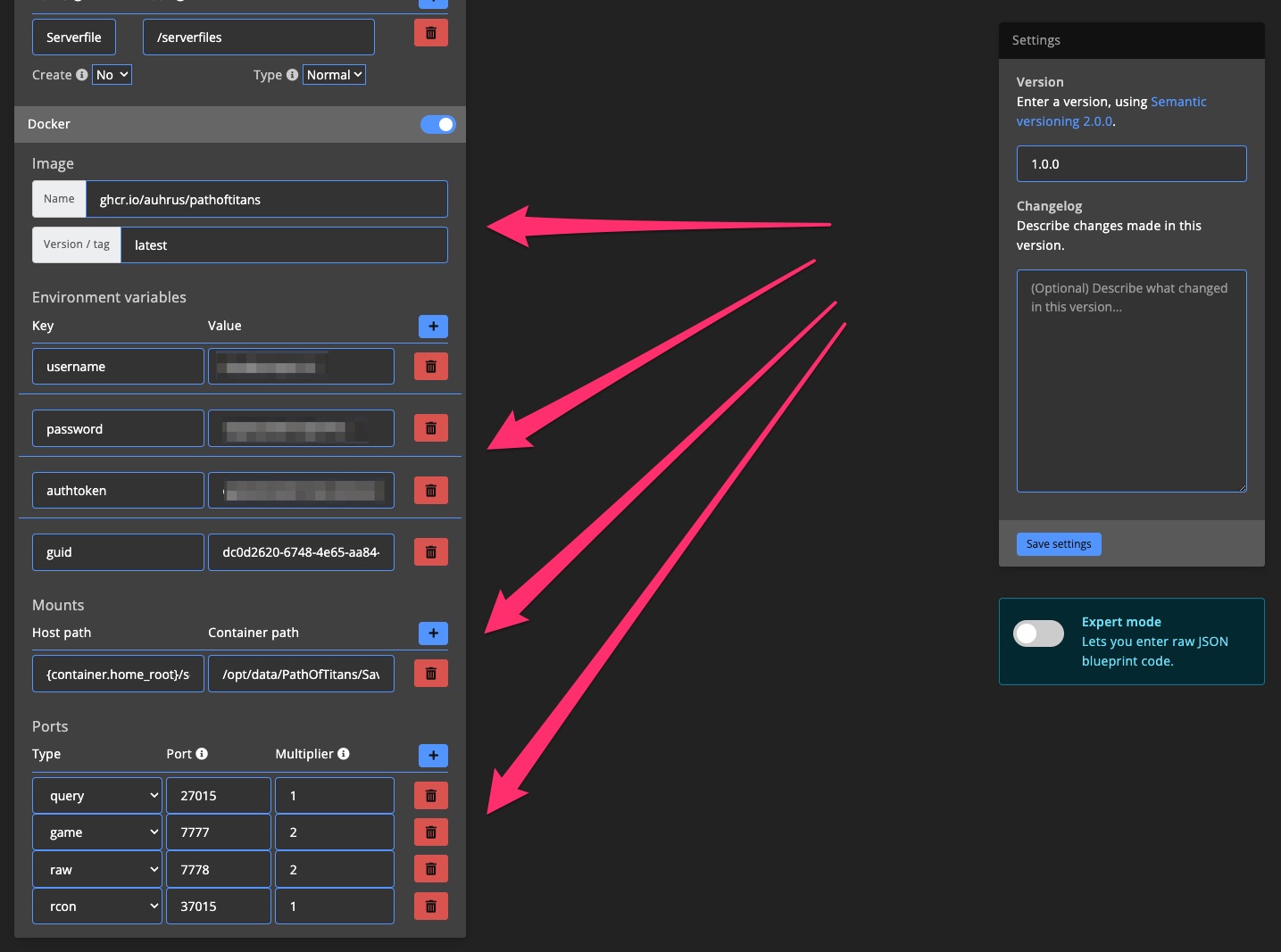This screenshot has width=1281, height=952.
Task: Click the Save settings button
Action: [1059, 543]
